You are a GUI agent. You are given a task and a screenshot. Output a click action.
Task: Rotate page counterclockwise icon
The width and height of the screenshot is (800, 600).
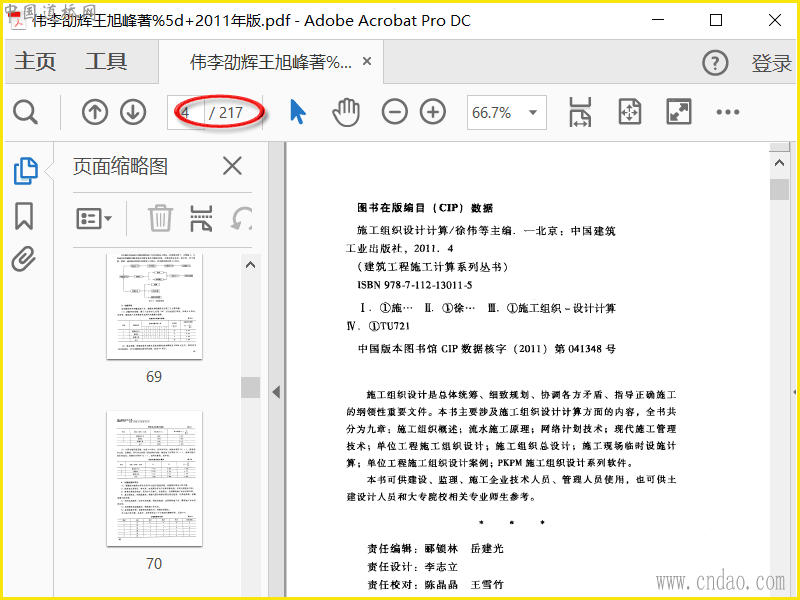pos(241,218)
